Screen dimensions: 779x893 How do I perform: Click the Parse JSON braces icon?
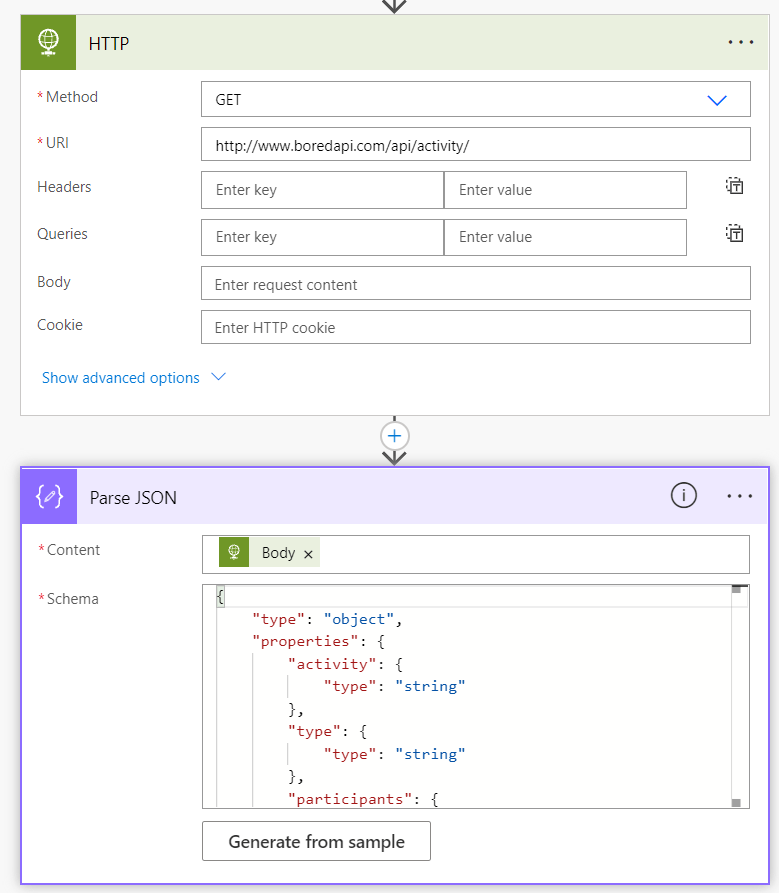49,497
